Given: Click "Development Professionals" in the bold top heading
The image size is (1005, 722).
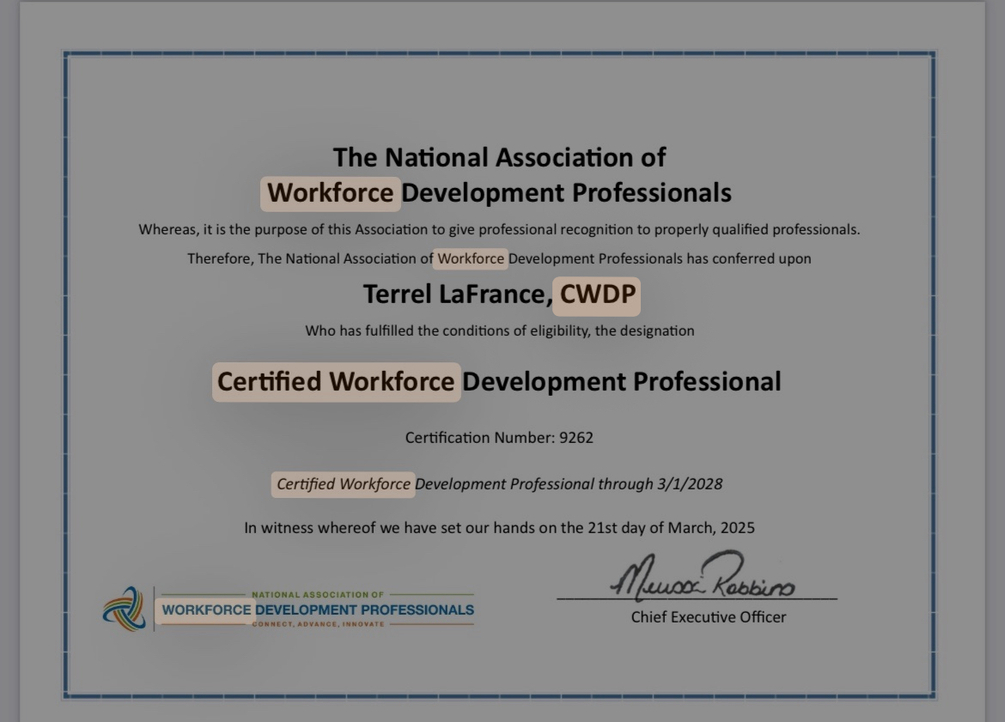Looking at the screenshot, I should [566, 193].
